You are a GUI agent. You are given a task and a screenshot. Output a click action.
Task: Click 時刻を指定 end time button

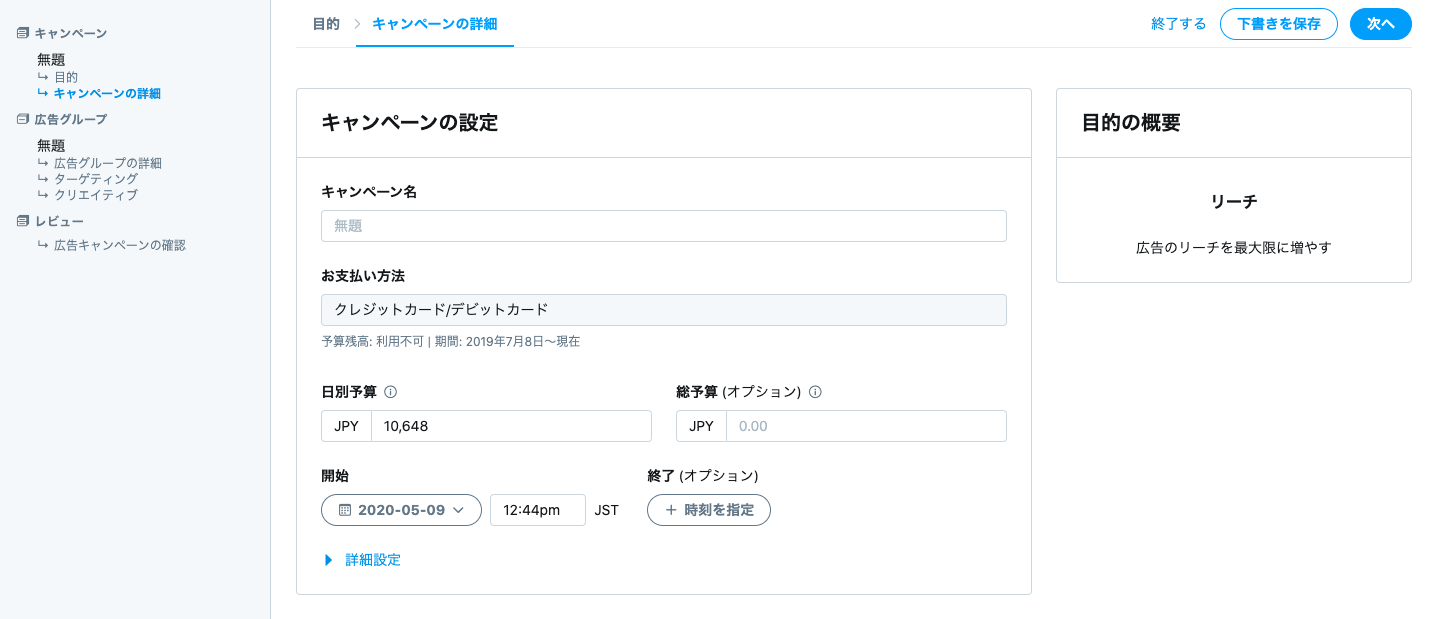click(709, 510)
